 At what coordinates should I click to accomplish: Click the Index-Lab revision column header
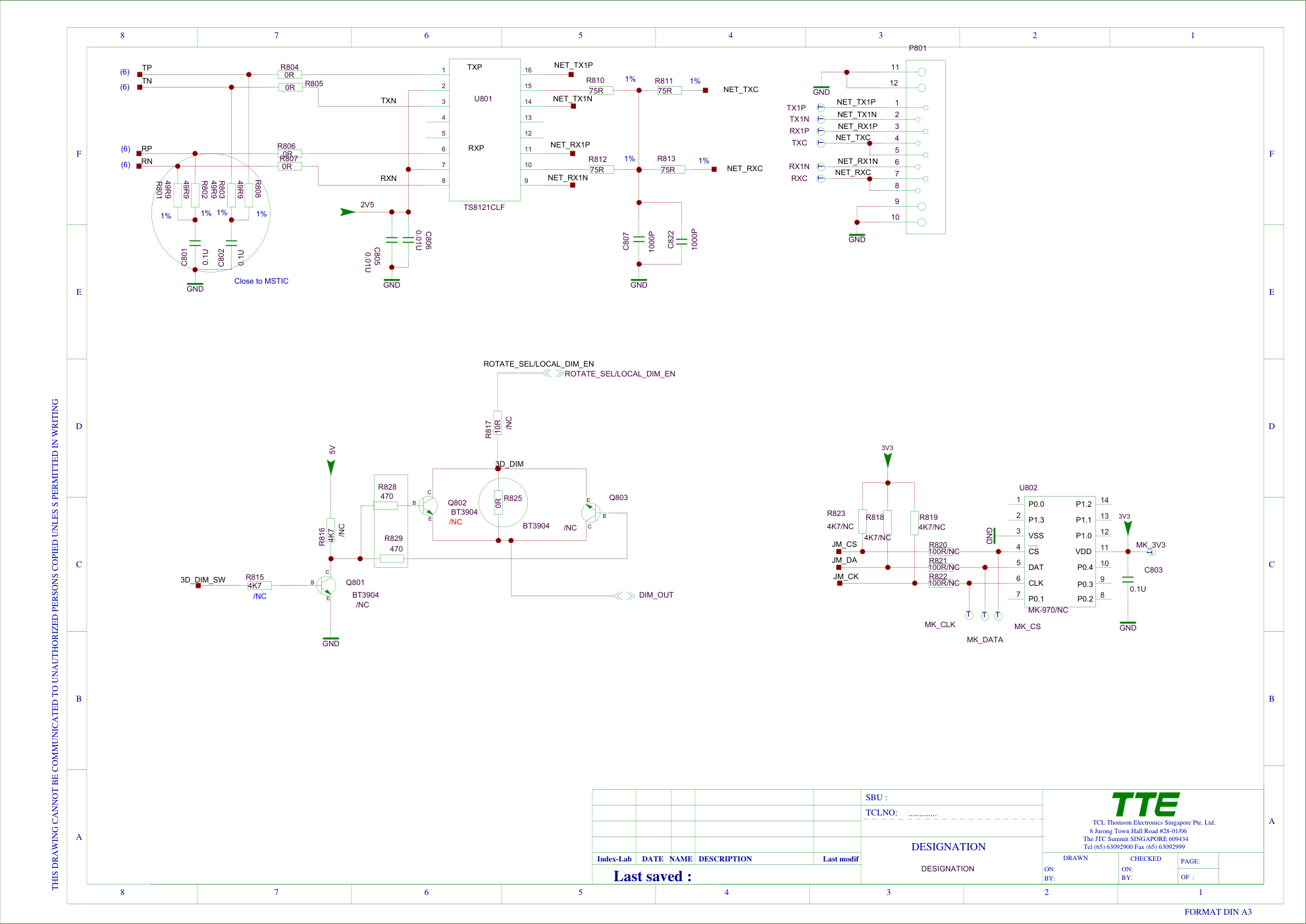[614, 859]
